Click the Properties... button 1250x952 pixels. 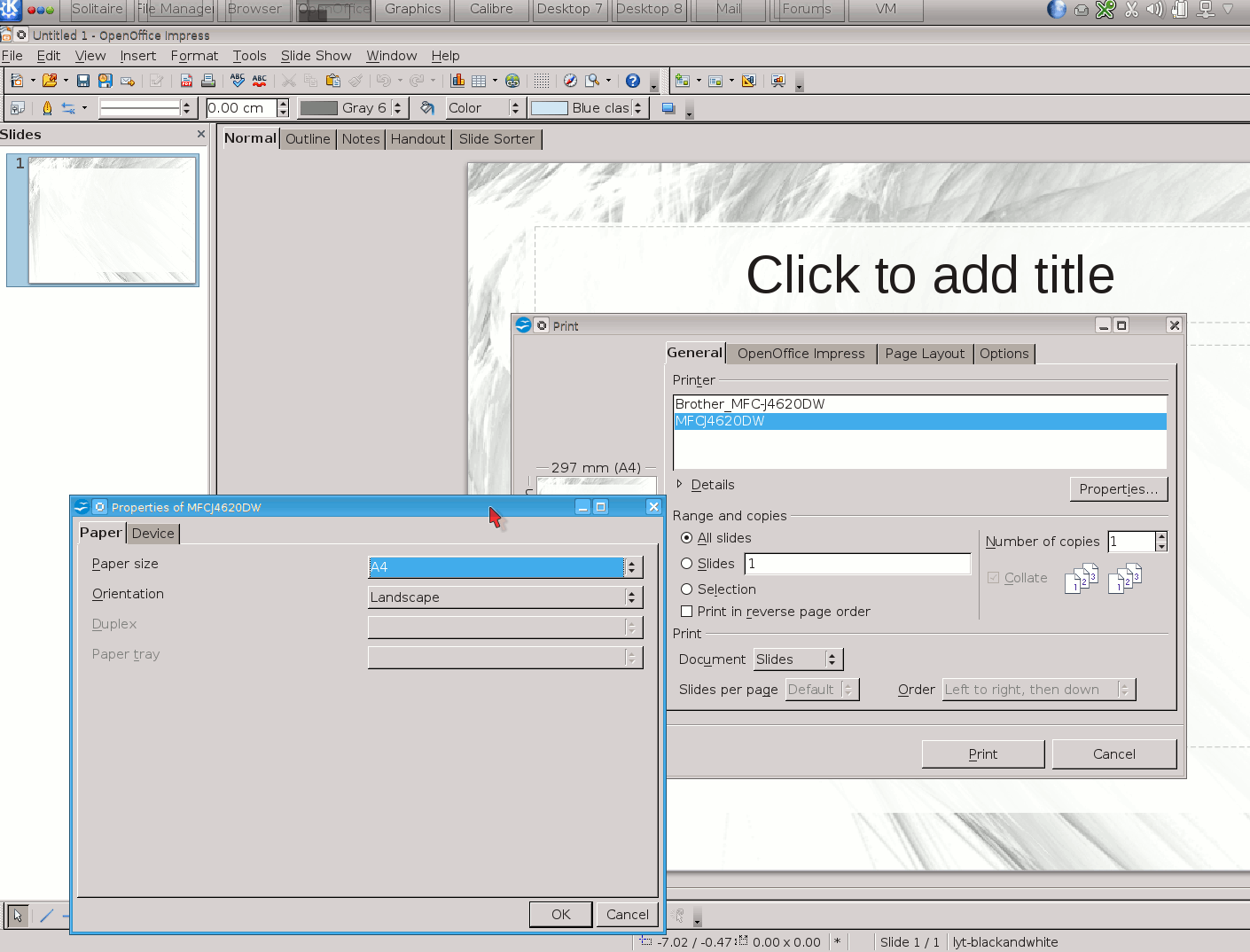pyautogui.click(x=1118, y=489)
